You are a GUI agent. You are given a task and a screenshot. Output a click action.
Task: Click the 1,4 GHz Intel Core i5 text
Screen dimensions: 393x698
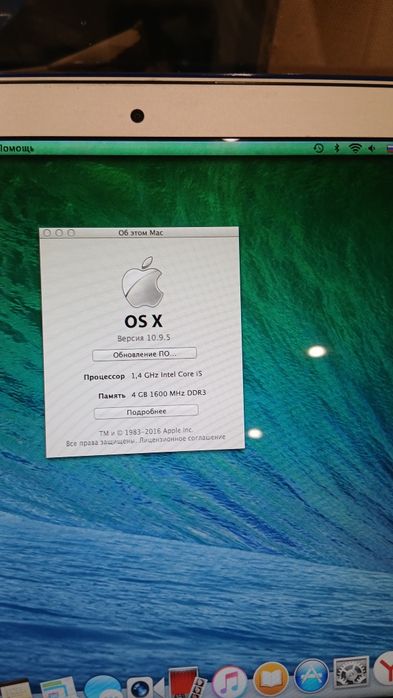coord(167,375)
